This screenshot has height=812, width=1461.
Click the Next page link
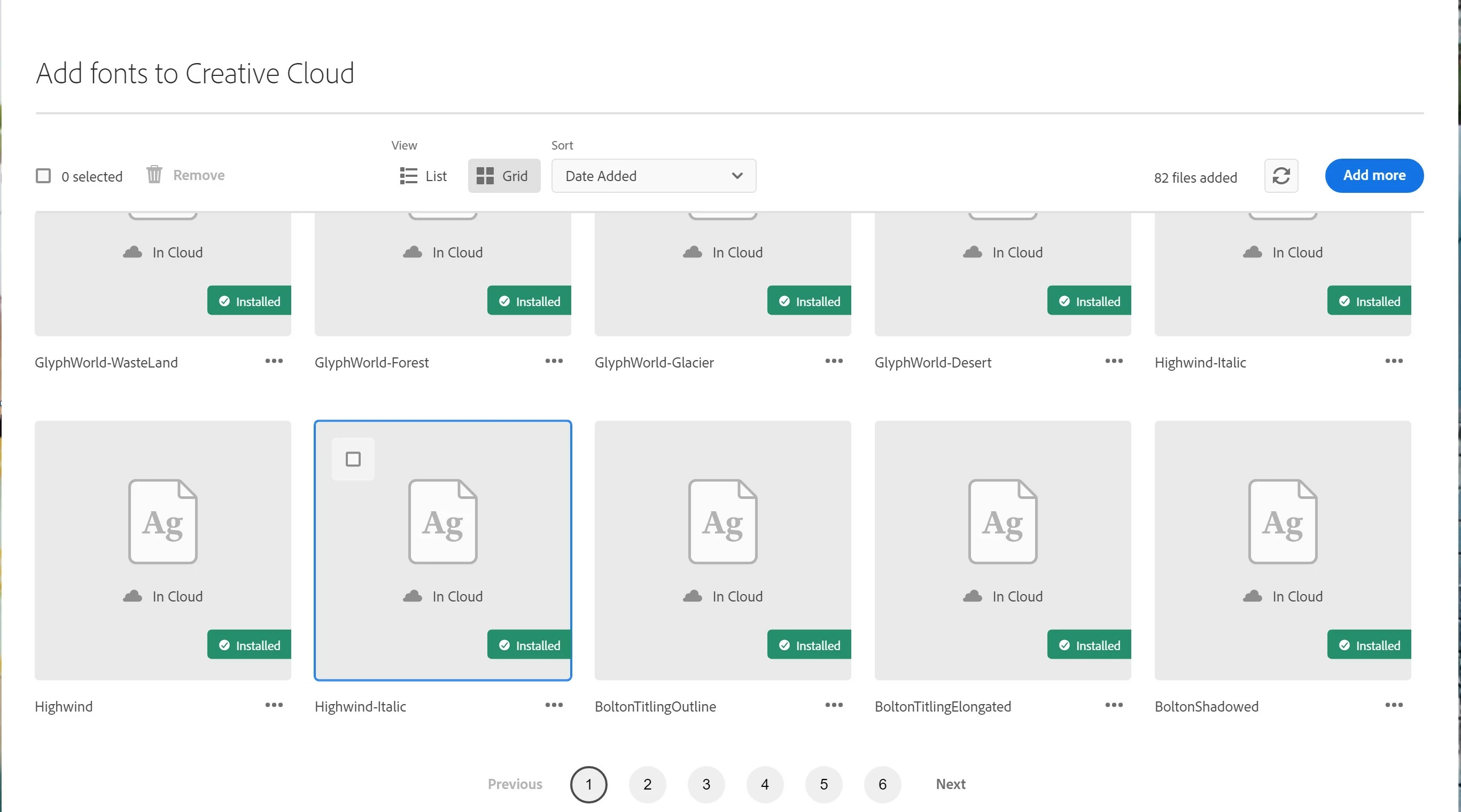pos(950,784)
